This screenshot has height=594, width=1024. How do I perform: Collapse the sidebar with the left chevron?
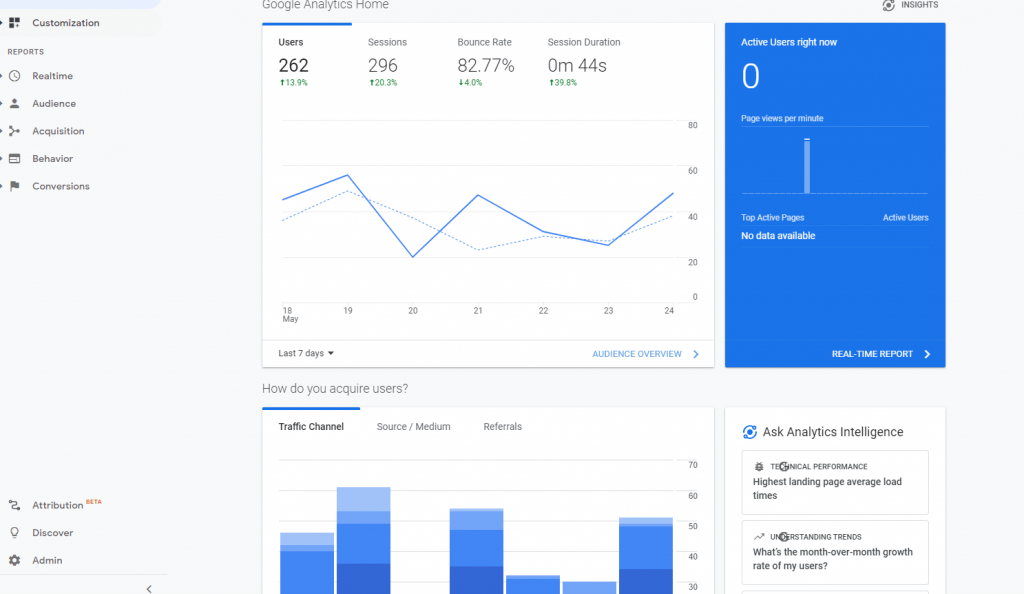point(149,589)
